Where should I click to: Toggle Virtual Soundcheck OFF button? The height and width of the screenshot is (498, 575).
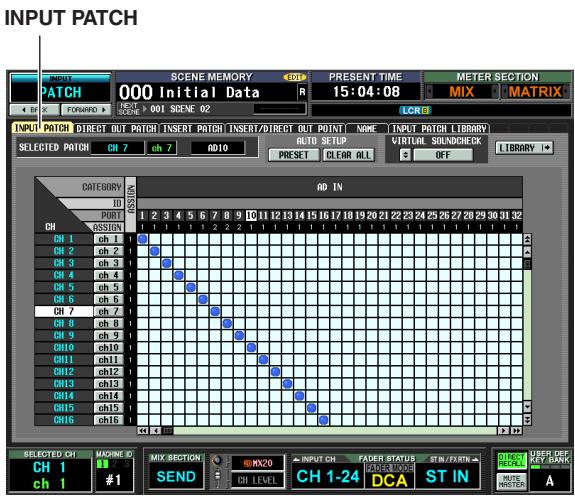443,155
